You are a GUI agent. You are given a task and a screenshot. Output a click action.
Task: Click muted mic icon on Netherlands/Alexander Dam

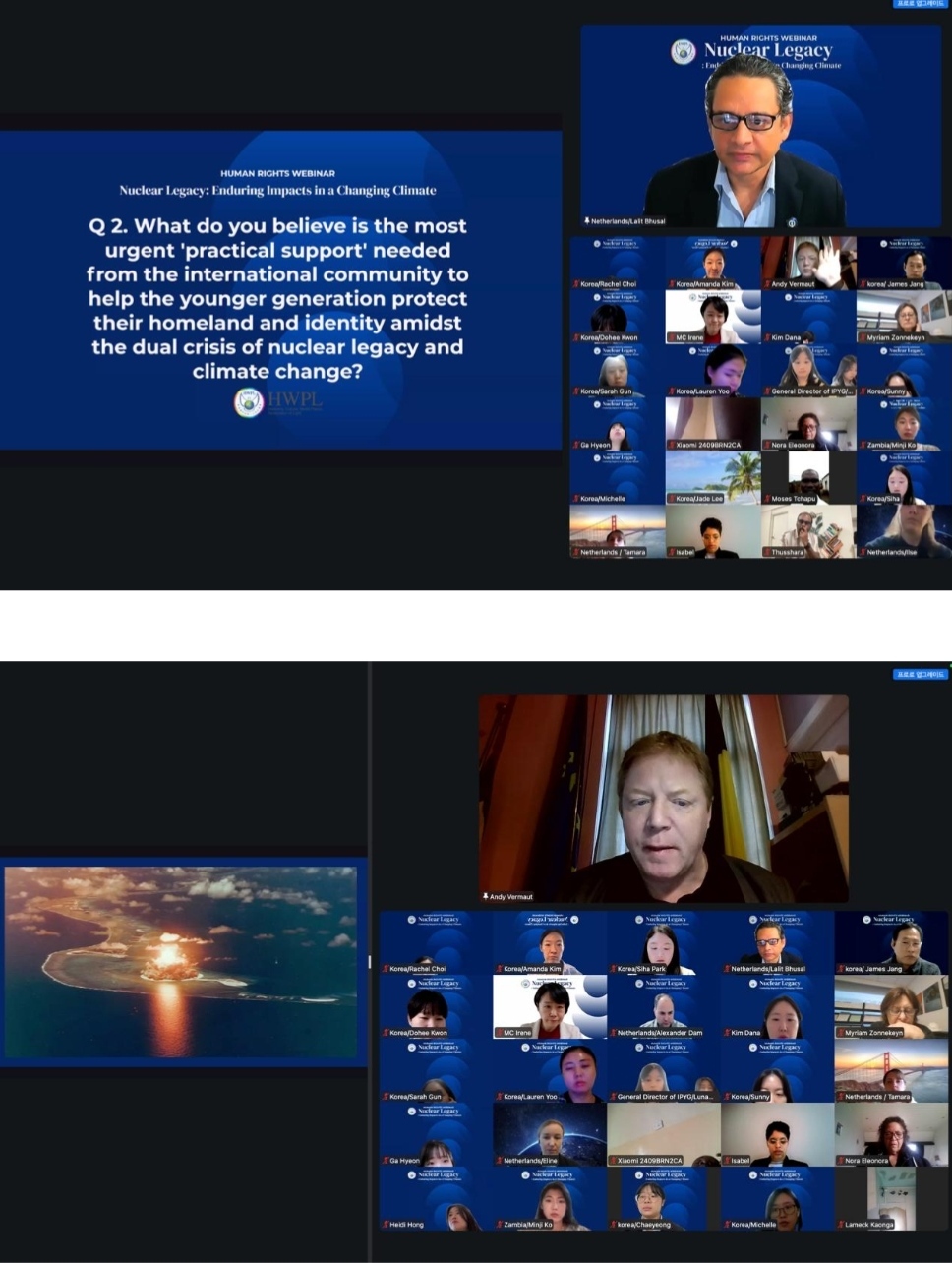point(613,1033)
